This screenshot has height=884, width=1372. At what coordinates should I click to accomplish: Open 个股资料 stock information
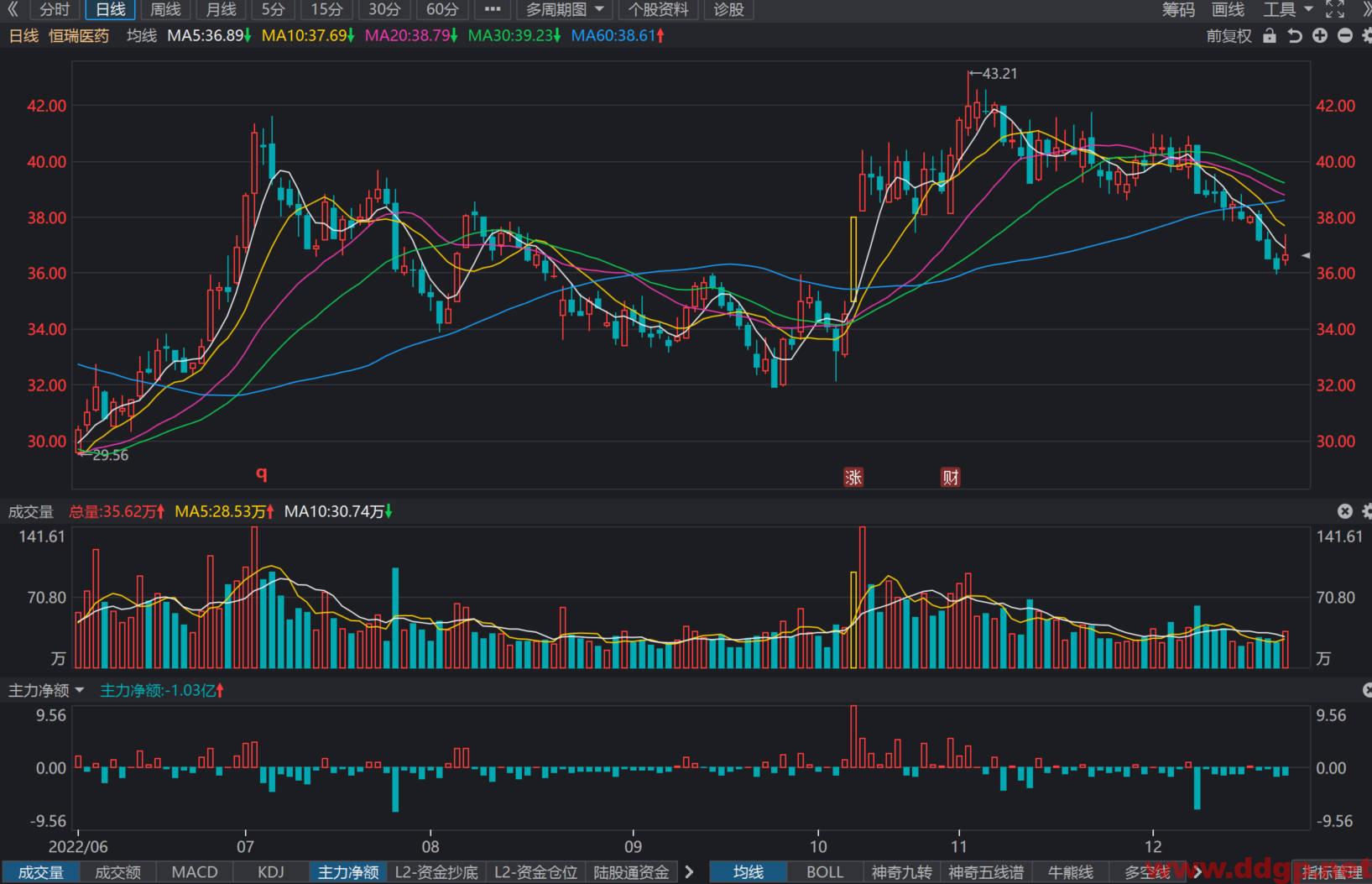coord(659,9)
